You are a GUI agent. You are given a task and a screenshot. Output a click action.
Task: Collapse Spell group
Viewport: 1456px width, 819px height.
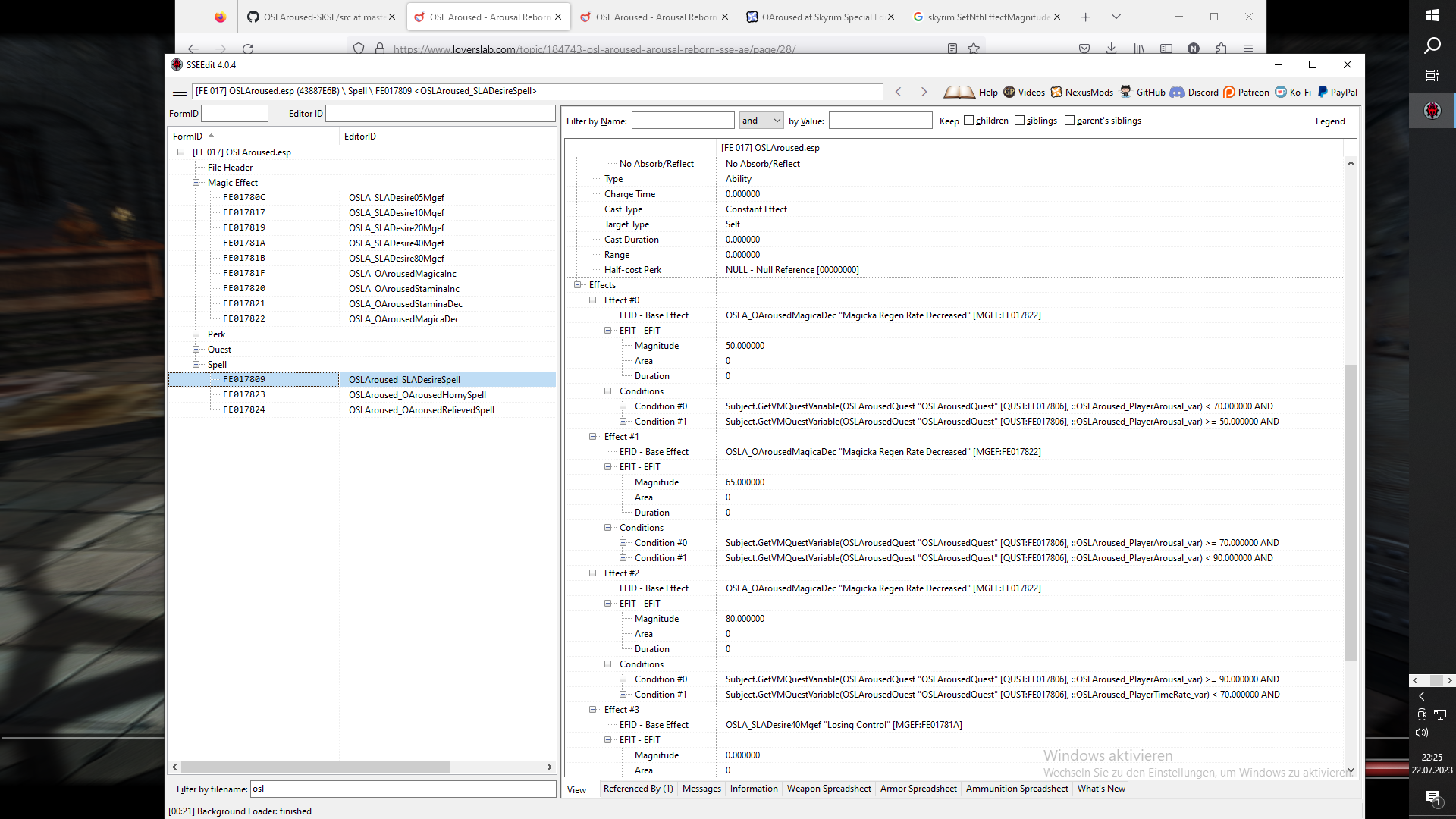196,365
